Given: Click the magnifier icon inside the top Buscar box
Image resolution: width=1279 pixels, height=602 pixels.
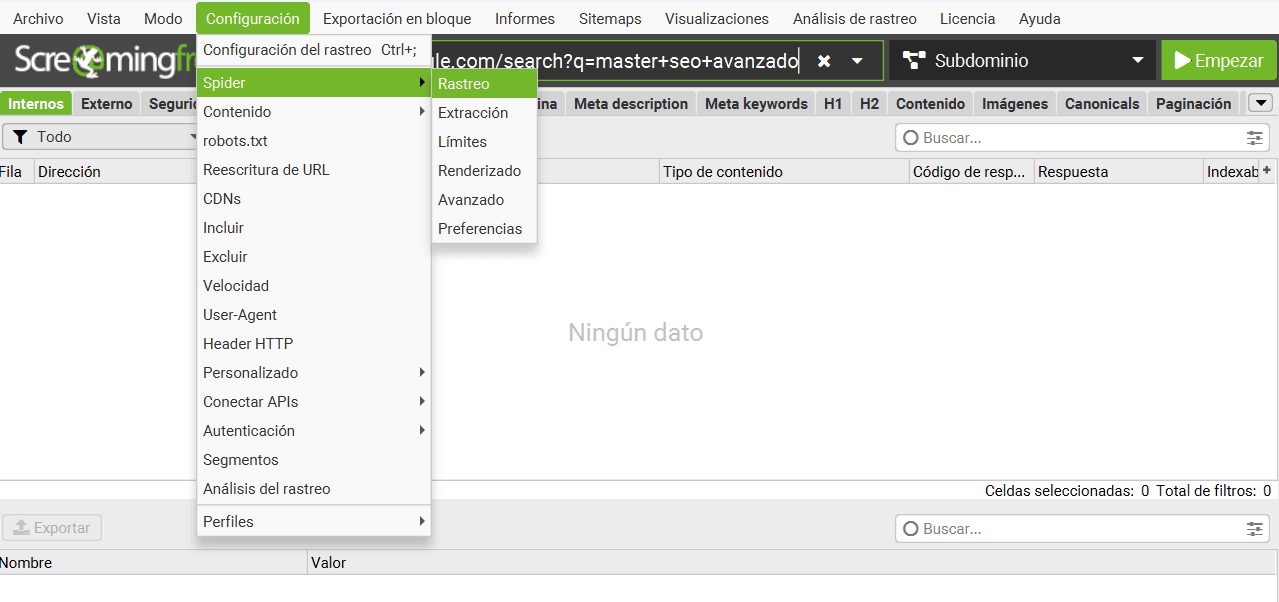Looking at the screenshot, I should pyautogui.click(x=909, y=137).
